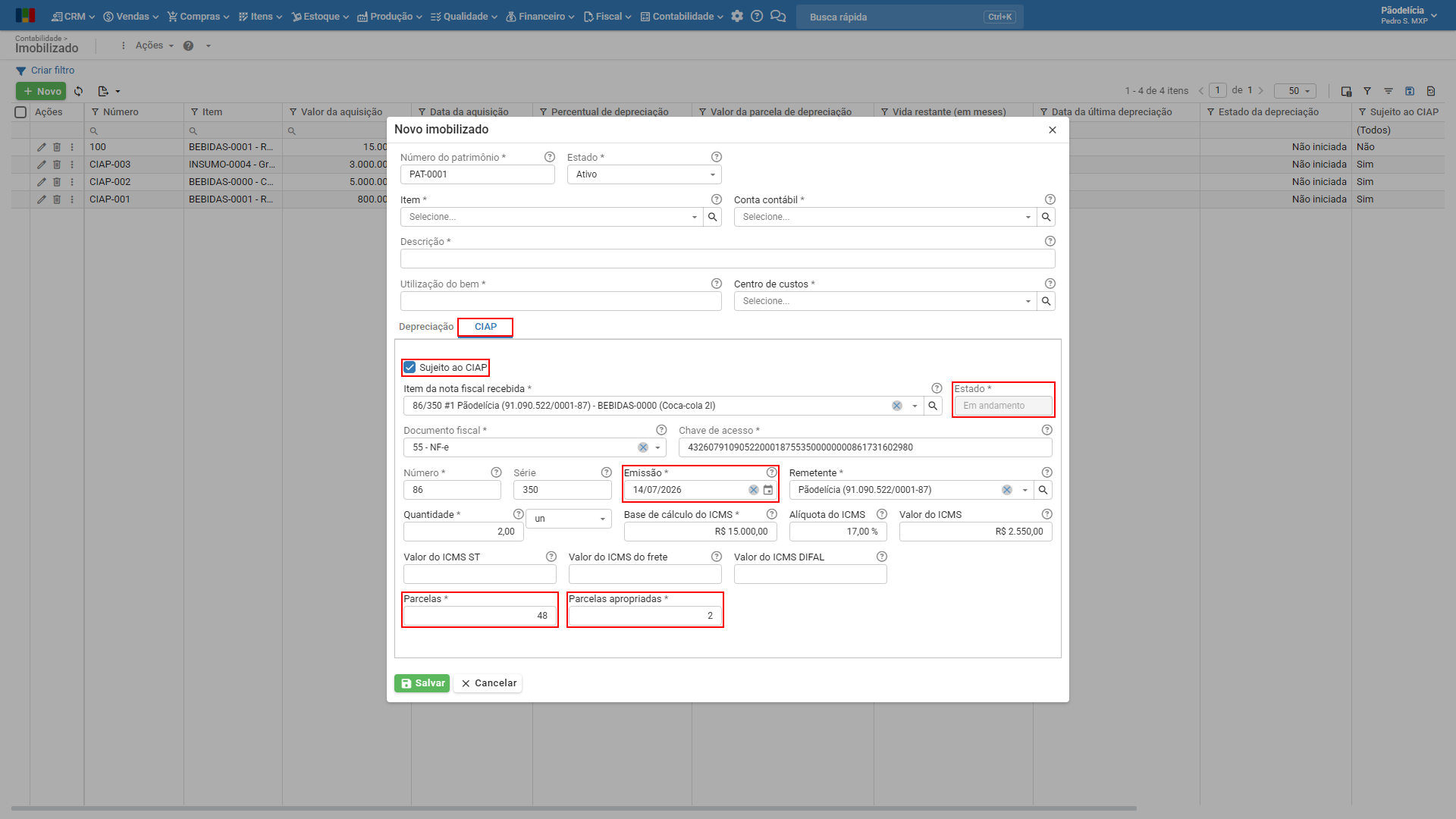Viewport: 1456px width, 819px height.
Task: Search Item da nota fiscal recebida
Action: (934, 406)
